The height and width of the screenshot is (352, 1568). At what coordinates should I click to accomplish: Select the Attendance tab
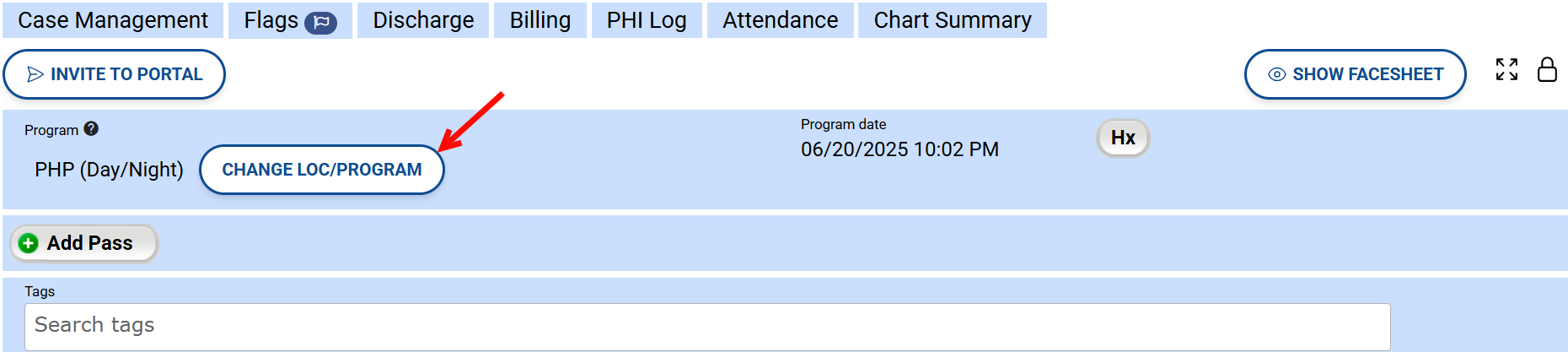(x=780, y=20)
